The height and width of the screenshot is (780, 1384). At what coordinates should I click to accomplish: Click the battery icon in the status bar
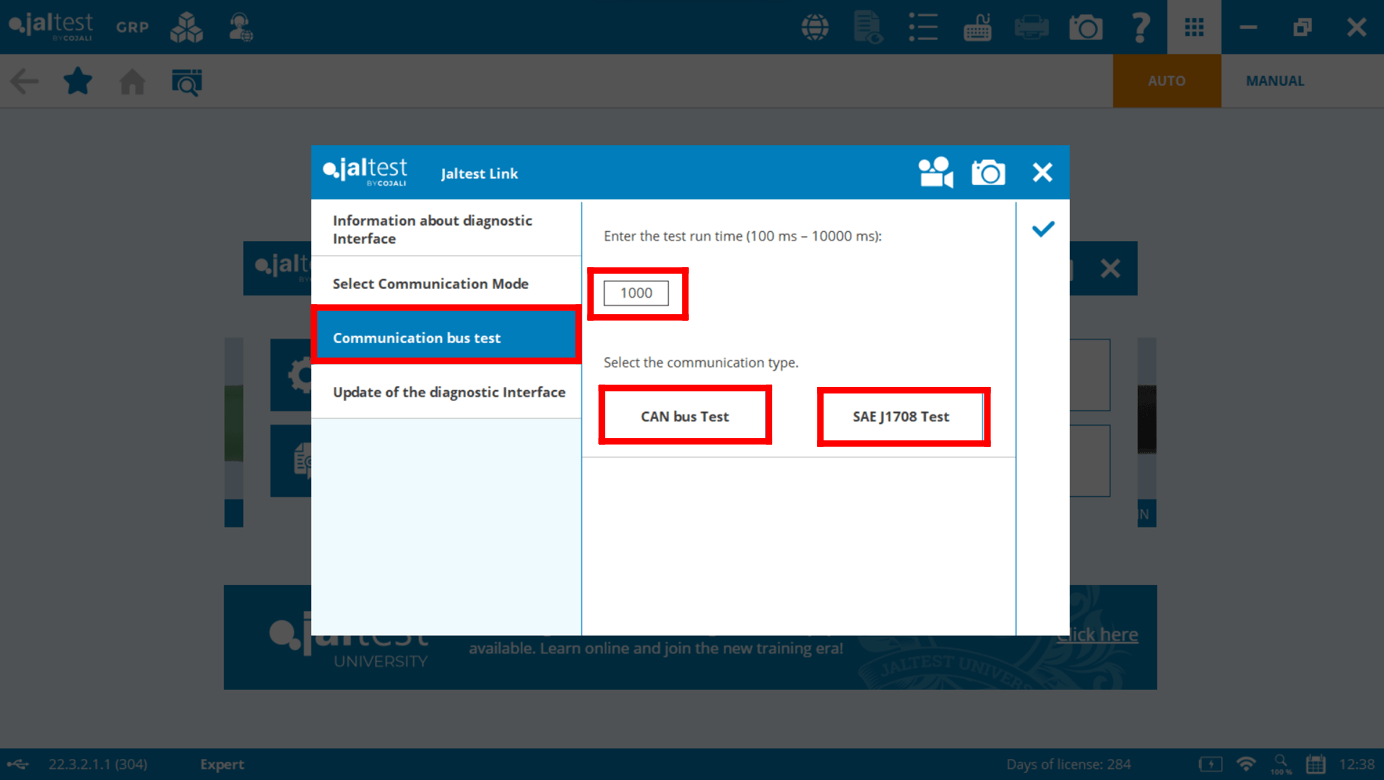tap(1211, 764)
